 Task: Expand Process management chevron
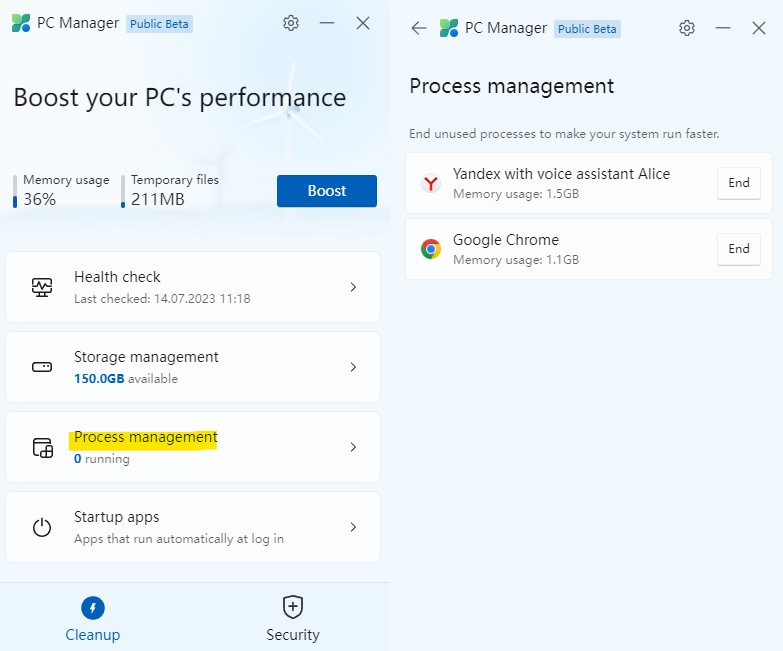353,447
